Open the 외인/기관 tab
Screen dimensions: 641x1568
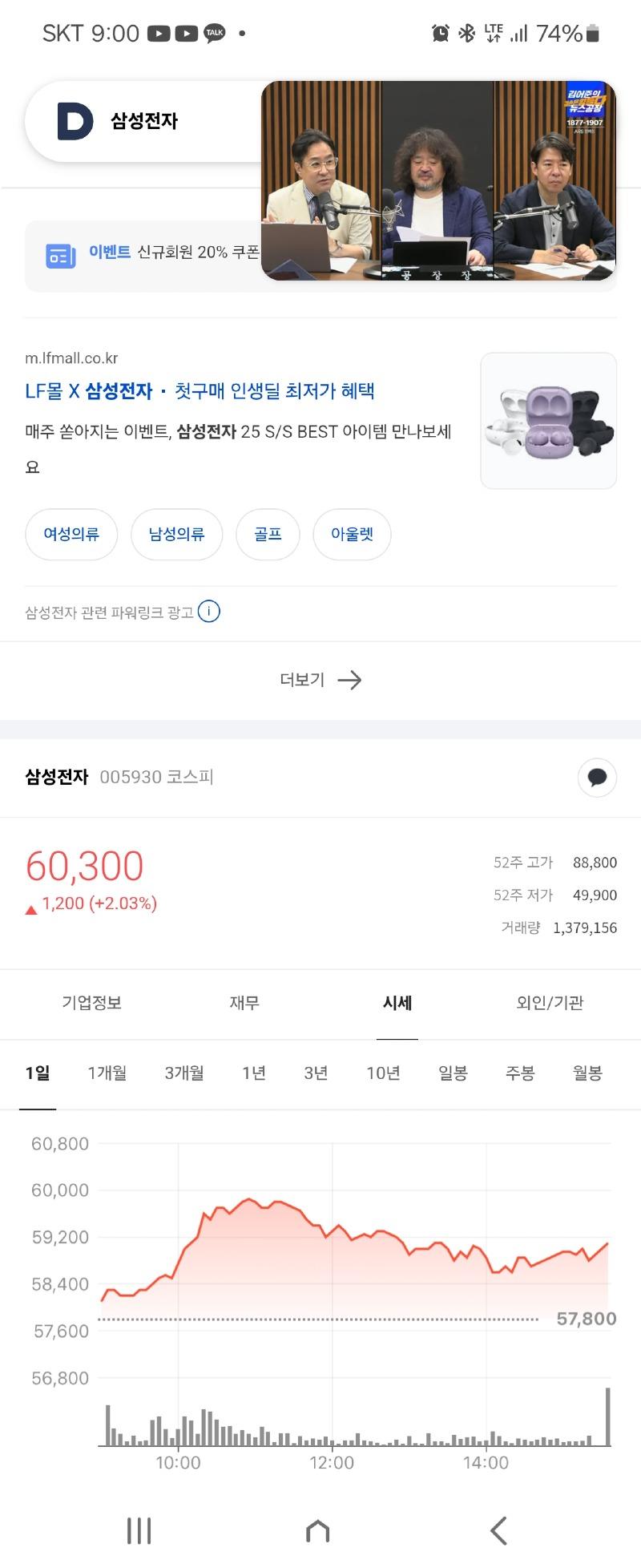click(550, 1003)
